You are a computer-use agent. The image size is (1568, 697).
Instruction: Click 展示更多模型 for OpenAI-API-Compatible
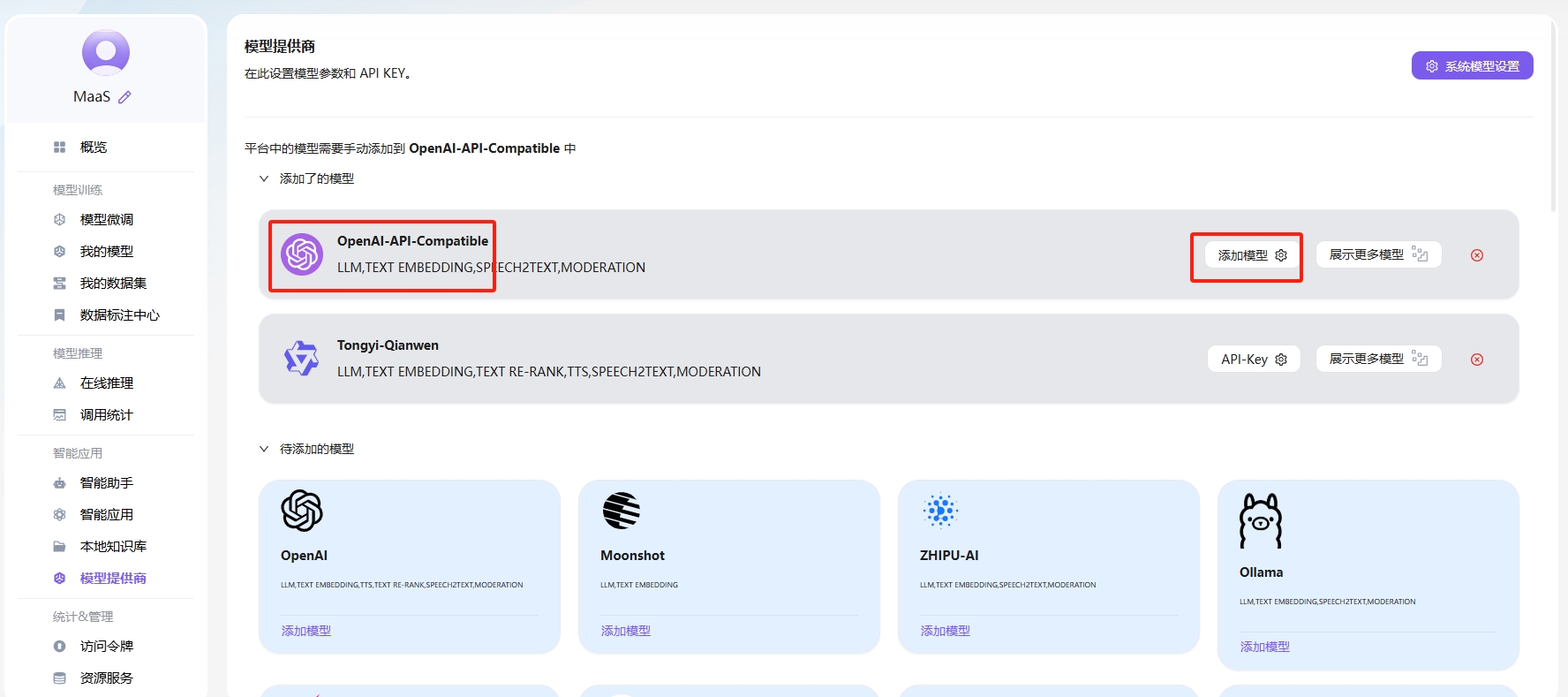tap(1378, 254)
